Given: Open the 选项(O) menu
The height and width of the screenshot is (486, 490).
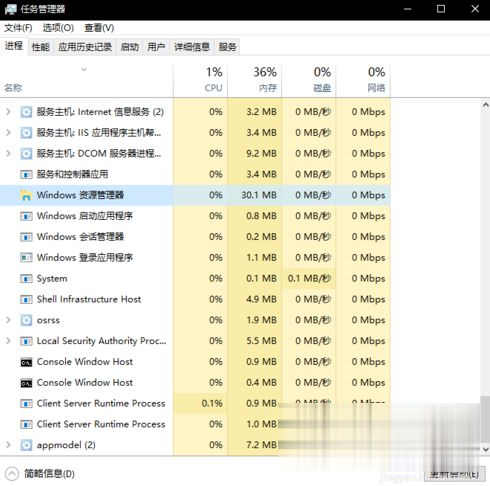Looking at the screenshot, I should pyautogui.click(x=58, y=28).
